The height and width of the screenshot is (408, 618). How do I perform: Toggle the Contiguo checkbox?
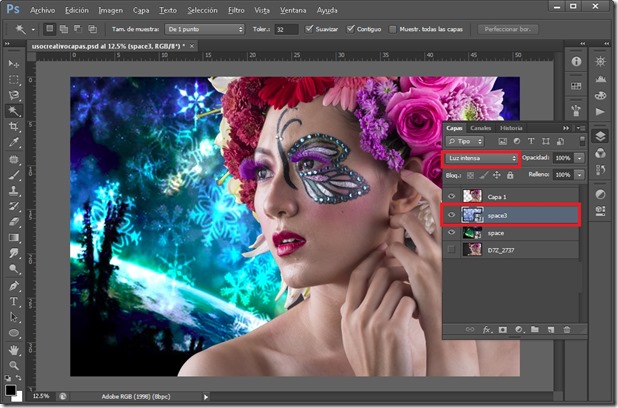(x=350, y=29)
